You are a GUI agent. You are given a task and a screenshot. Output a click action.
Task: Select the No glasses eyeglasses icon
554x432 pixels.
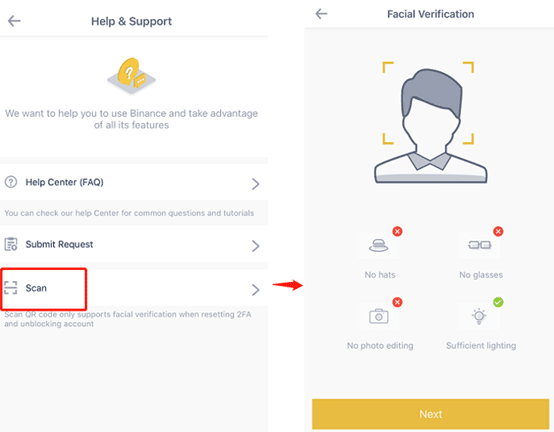click(x=479, y=245)
